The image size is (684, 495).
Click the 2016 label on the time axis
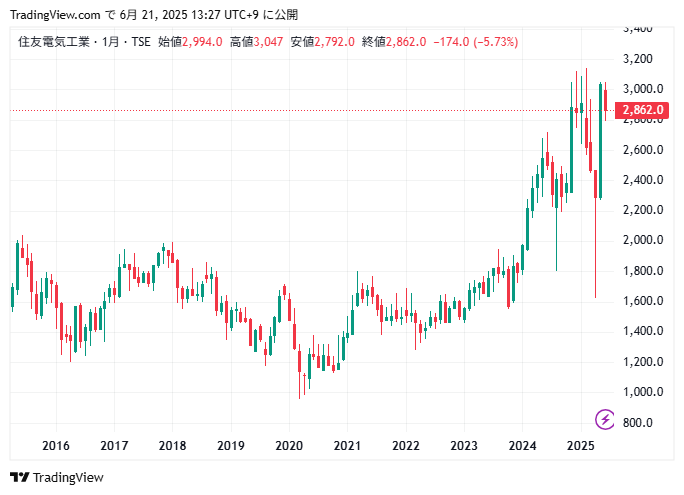(56, 446)
